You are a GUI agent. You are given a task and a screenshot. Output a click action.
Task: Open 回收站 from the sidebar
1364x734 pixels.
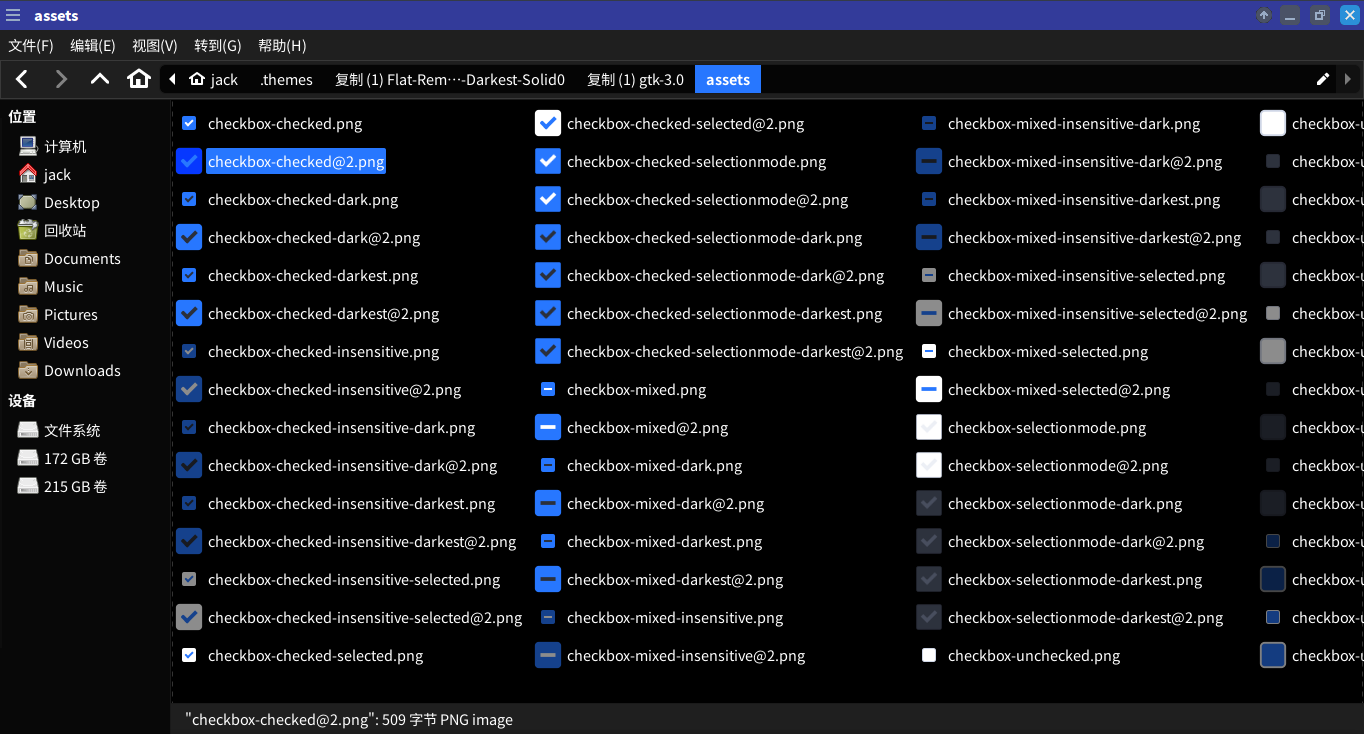click(x=68, y=230)
